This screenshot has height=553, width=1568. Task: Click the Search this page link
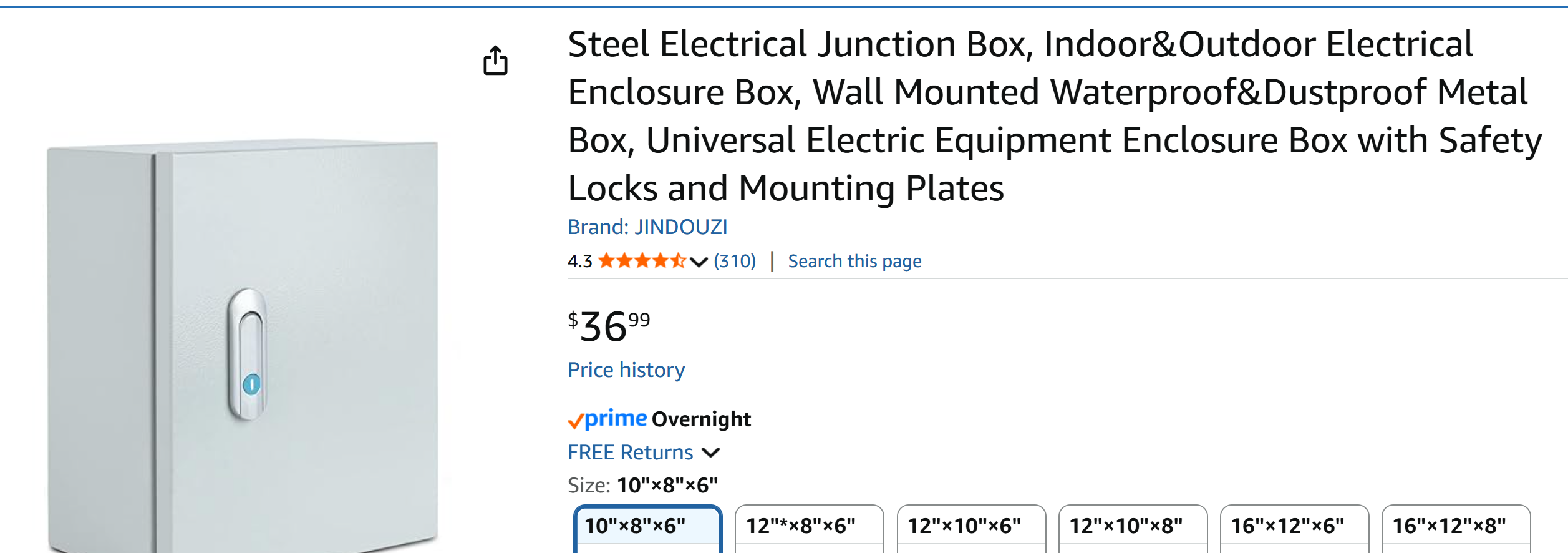(854, 261)
